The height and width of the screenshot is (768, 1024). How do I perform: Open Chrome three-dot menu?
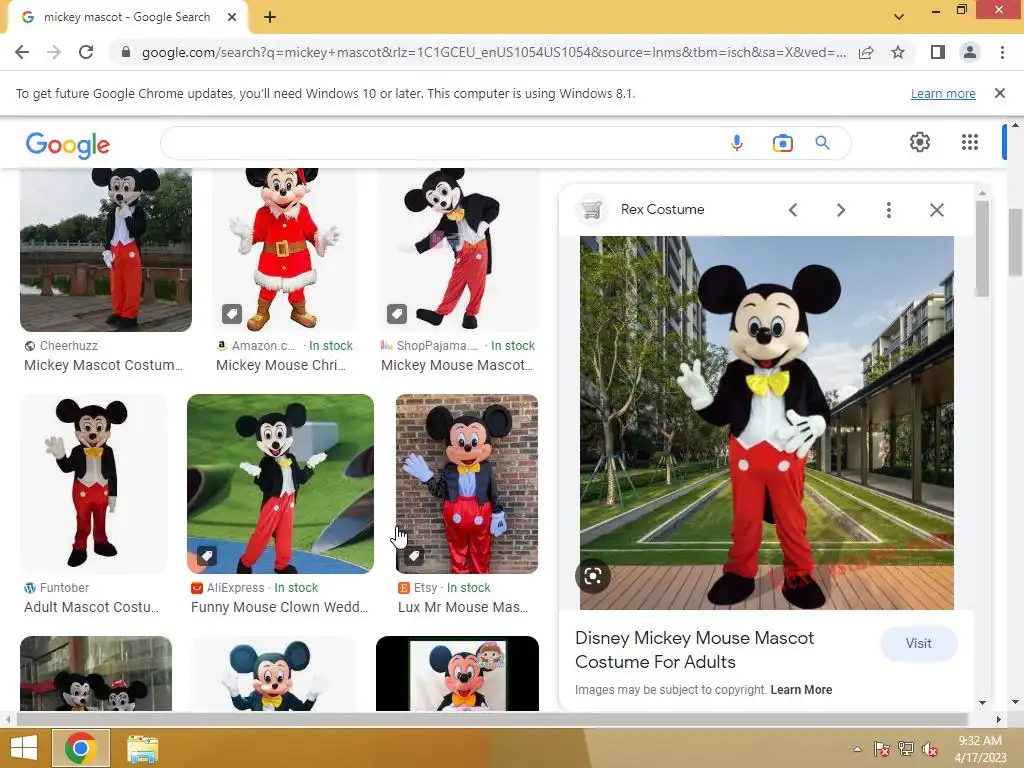[1002, 52]
